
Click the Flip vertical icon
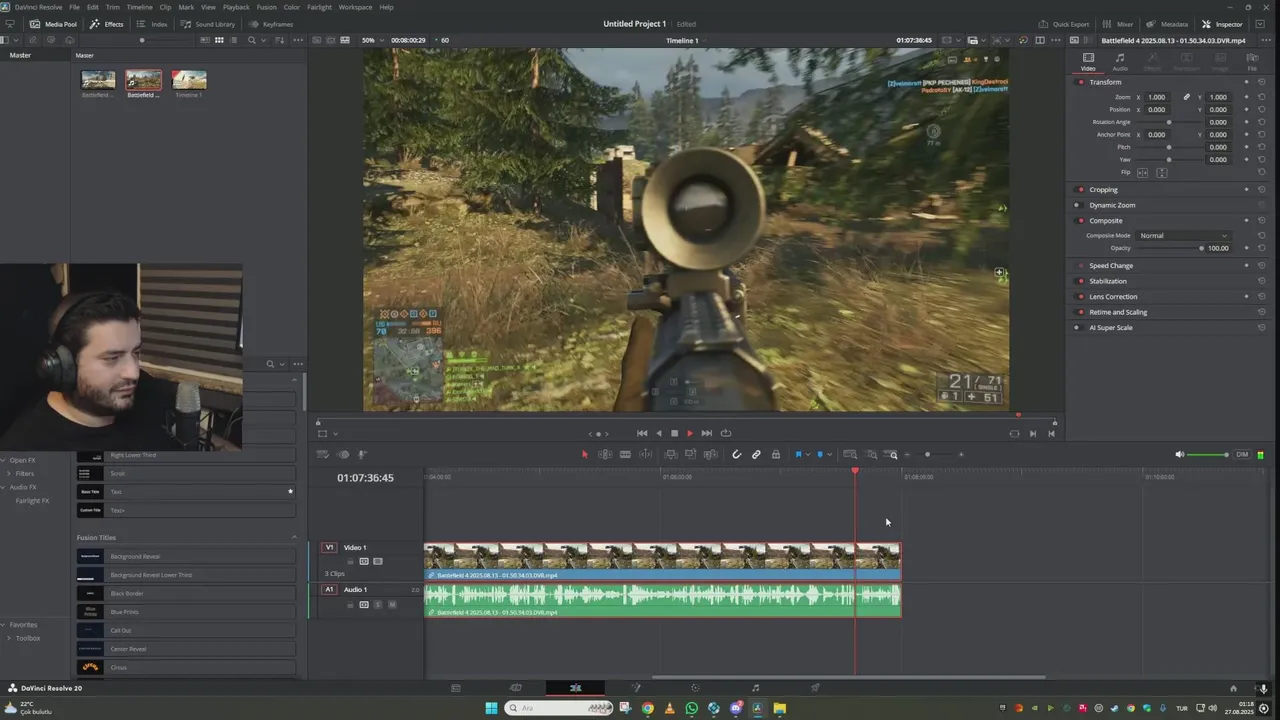pos(1162,172)
